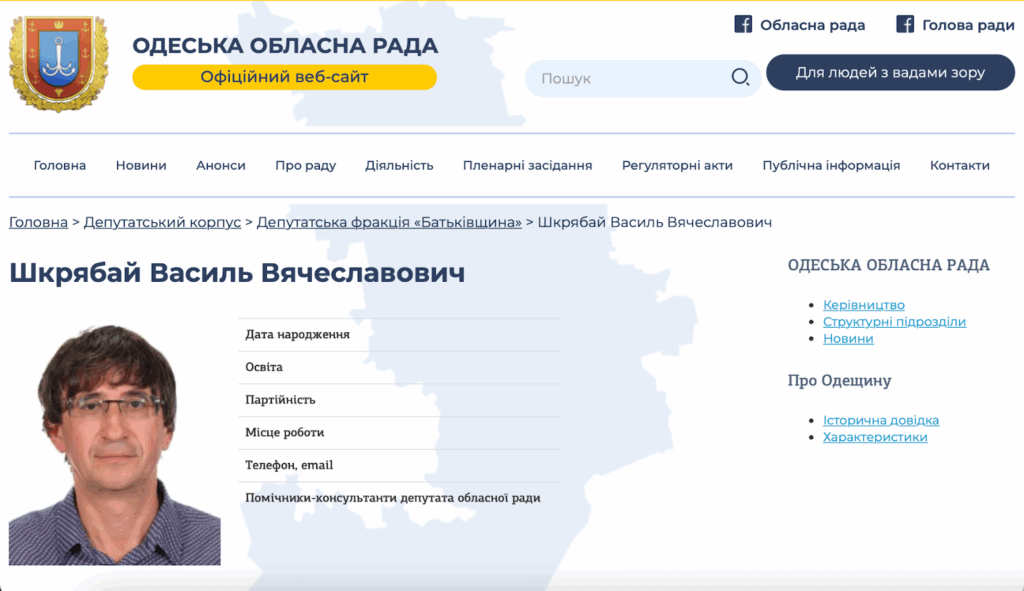Go to Анонси in the navigation bar
Image resolution: width=1024 pixels, height=591 pixels.
221,166
